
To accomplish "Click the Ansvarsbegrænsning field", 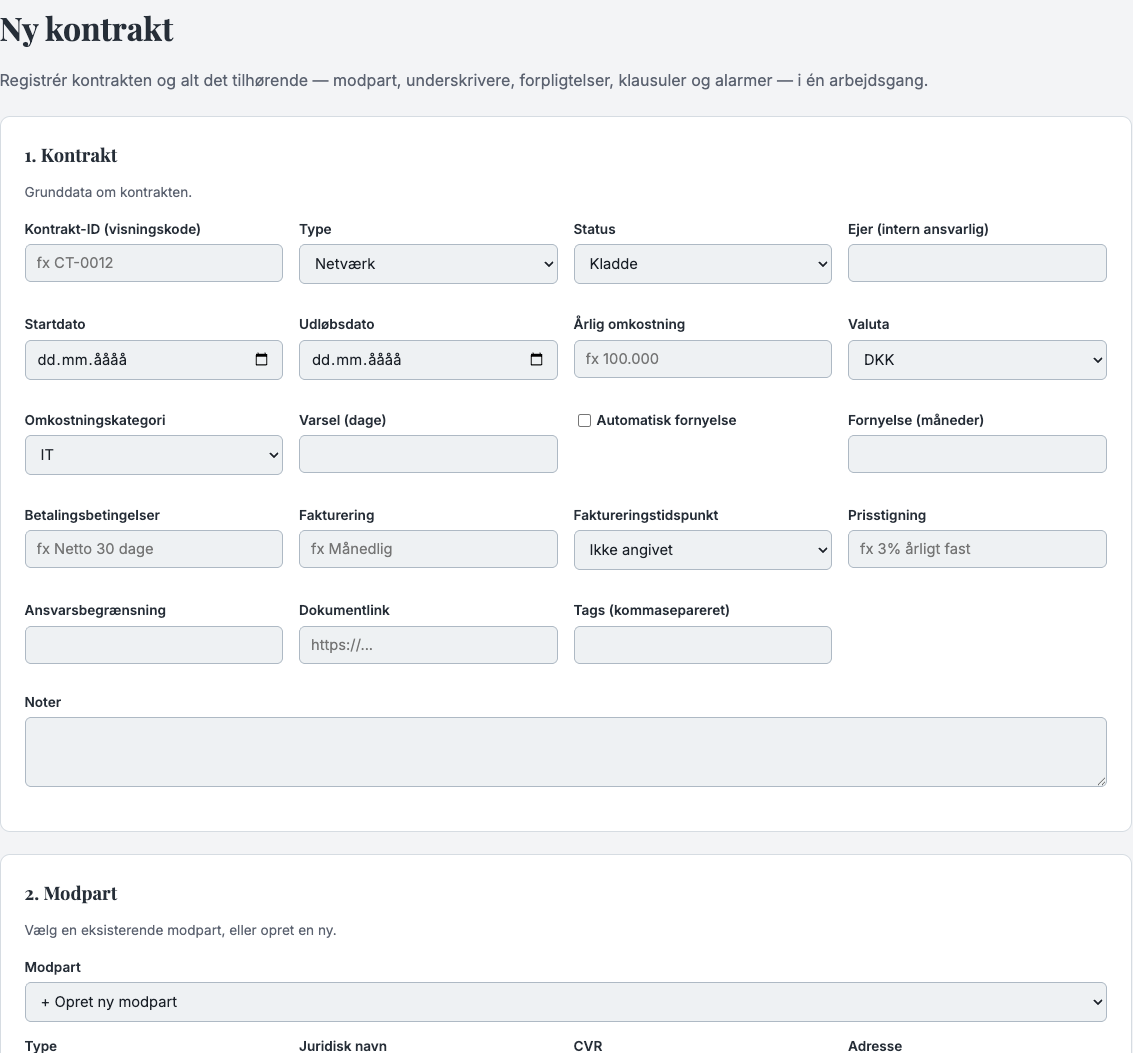I will click(x=153, y=645).
